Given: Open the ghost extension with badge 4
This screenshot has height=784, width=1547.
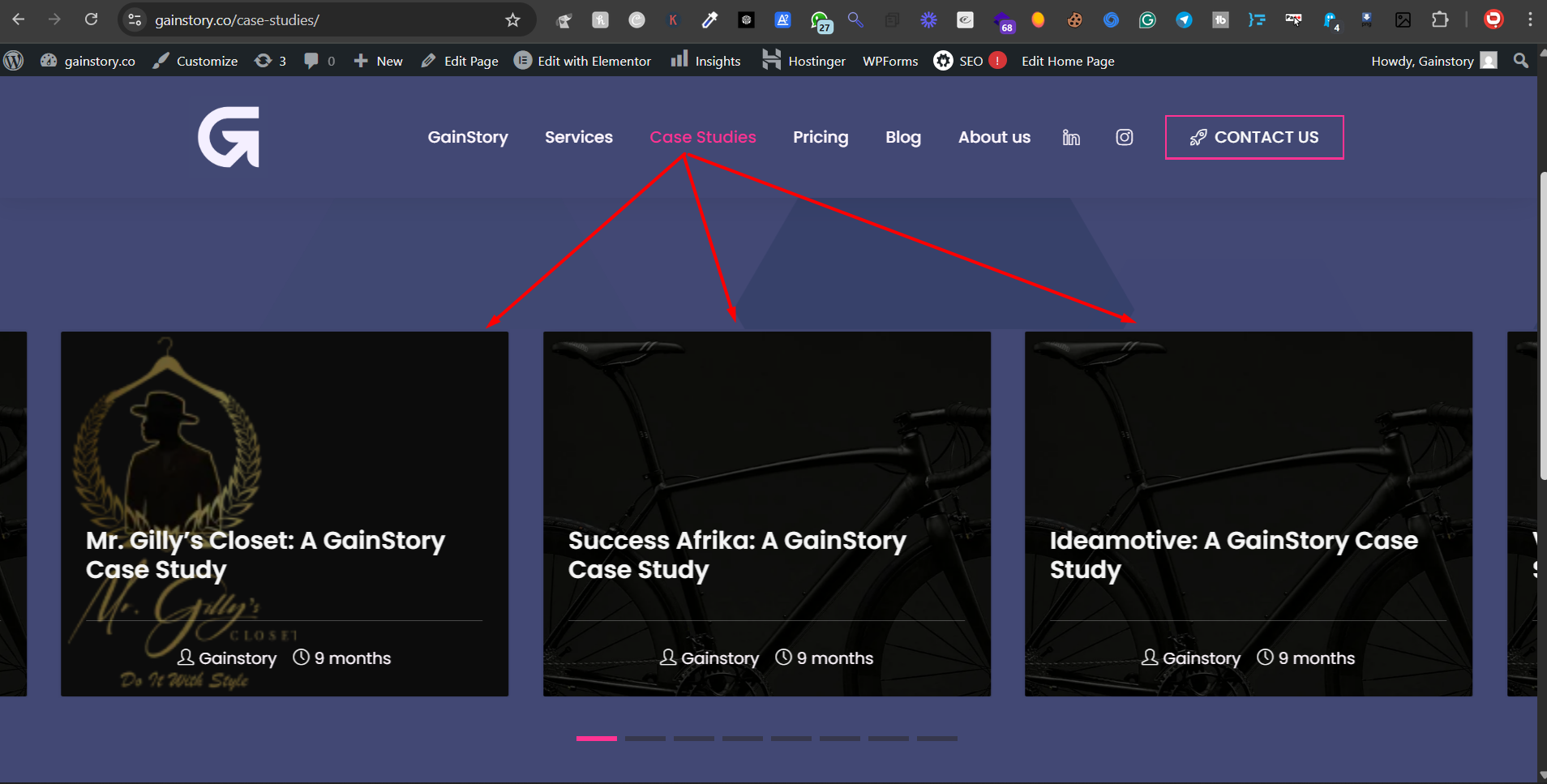Looking at the screenshot, I should 1331,22.
